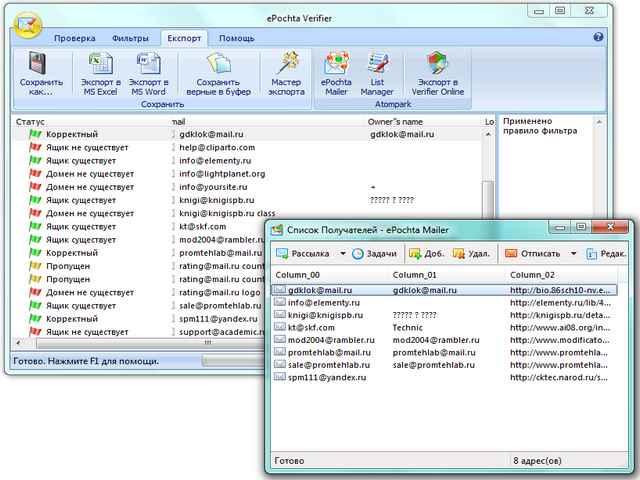Click the Lo column header in Verifier
Viewport: 640px width, 480px height.
pyautogui.click(x=489, y=122)
